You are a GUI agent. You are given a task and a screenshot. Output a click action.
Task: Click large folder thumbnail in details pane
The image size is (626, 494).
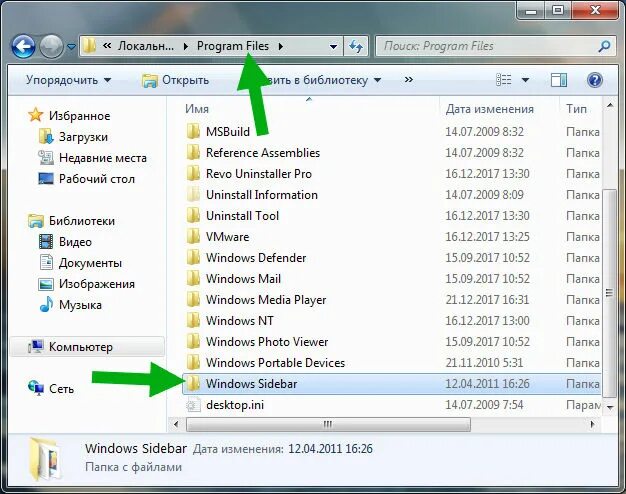[46, 458]
